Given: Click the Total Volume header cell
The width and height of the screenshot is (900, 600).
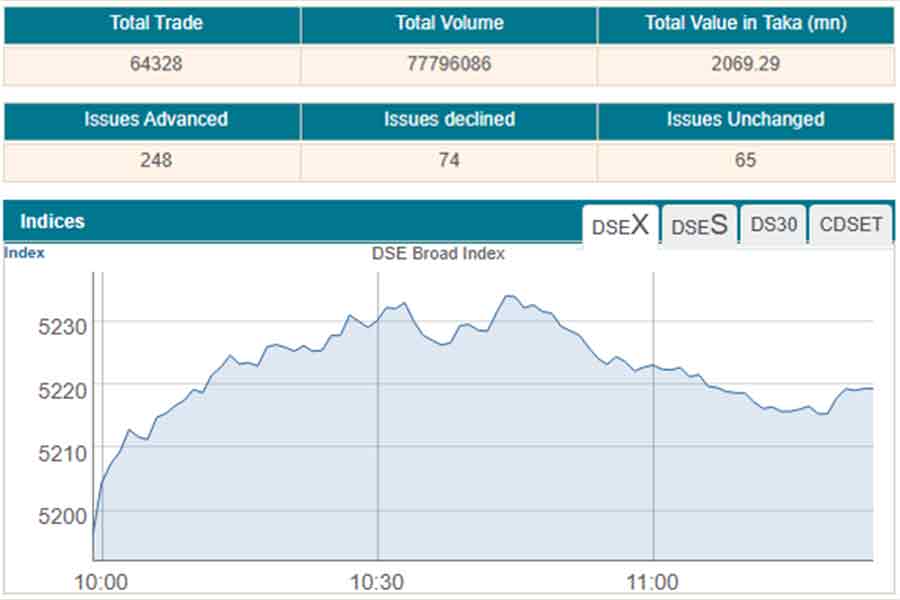Looking at the screenshot, I should click(x=449, y=24).
